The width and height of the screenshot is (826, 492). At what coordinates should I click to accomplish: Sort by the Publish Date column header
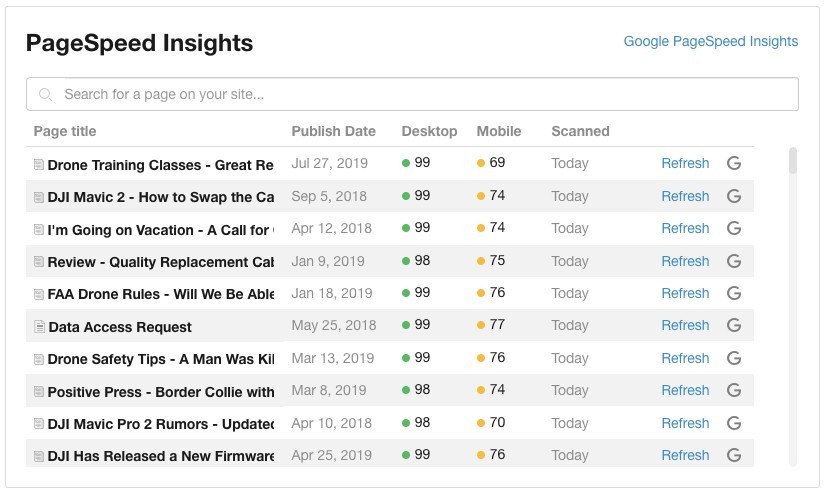tap(333, 131)
